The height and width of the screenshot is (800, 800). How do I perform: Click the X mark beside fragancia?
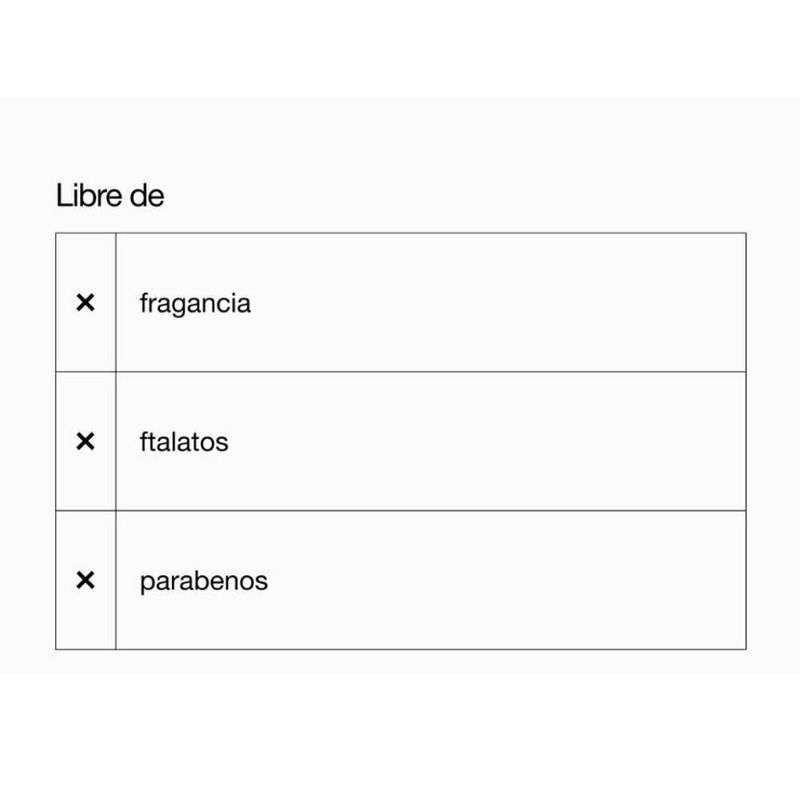point(85,303)
